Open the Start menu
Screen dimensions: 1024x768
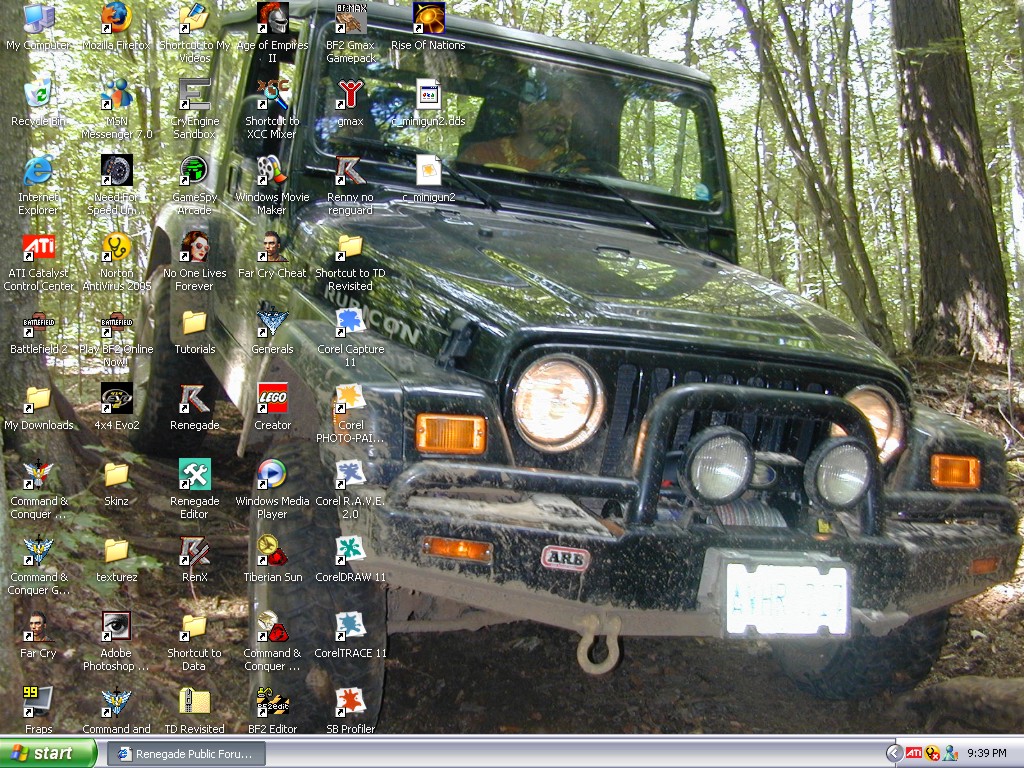[x=42, y=753]
